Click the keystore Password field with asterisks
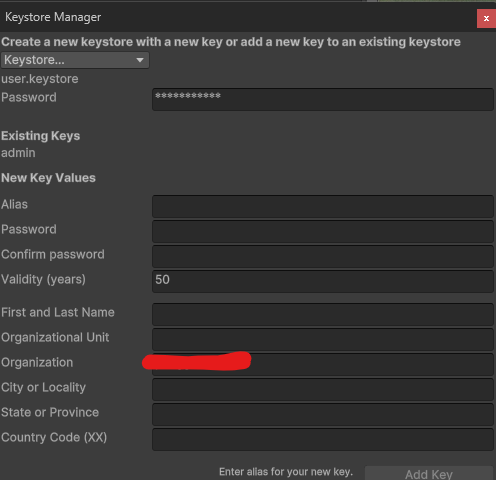 (323, 99)
